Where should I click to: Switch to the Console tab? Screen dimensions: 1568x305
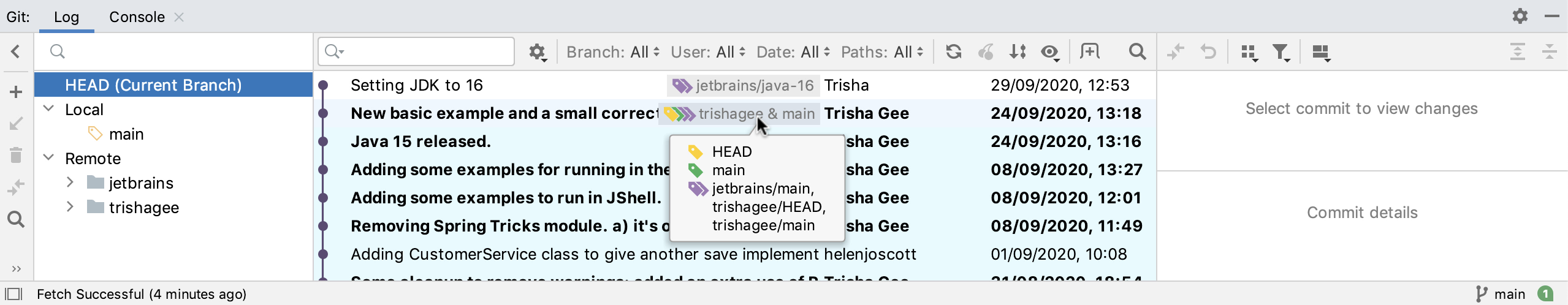(137, 17)
